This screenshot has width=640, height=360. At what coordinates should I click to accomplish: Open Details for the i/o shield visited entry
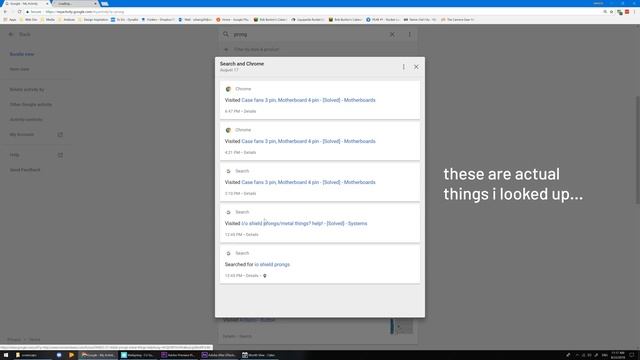tap(252, 235)
